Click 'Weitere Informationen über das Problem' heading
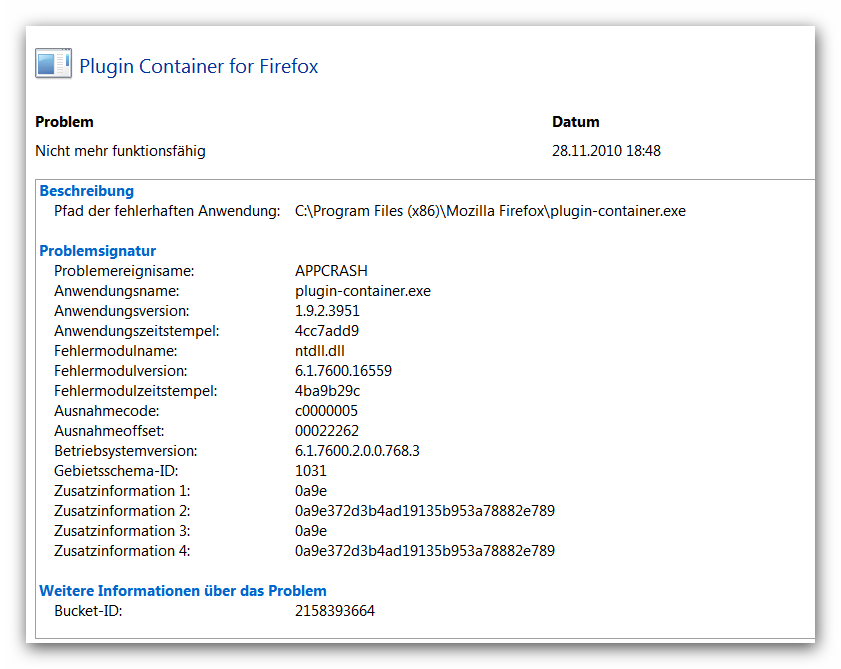The image size is (841, 669). (x=182, y=591)
